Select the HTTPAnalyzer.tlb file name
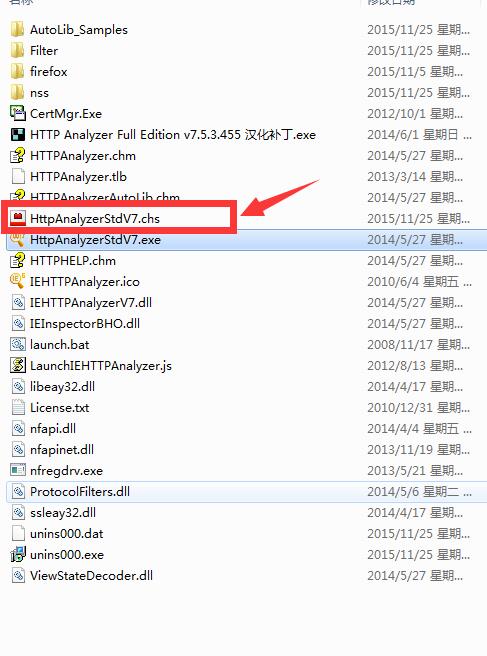The height and width of the screenshot is (656, 487). tap(78, 177)
